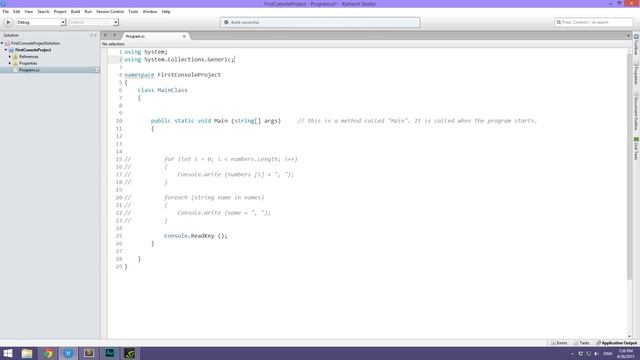Click the Action Center flag in the system tray
Viewport: 640px width, 360px height.
pyautogui.click(x=581, y=353)
